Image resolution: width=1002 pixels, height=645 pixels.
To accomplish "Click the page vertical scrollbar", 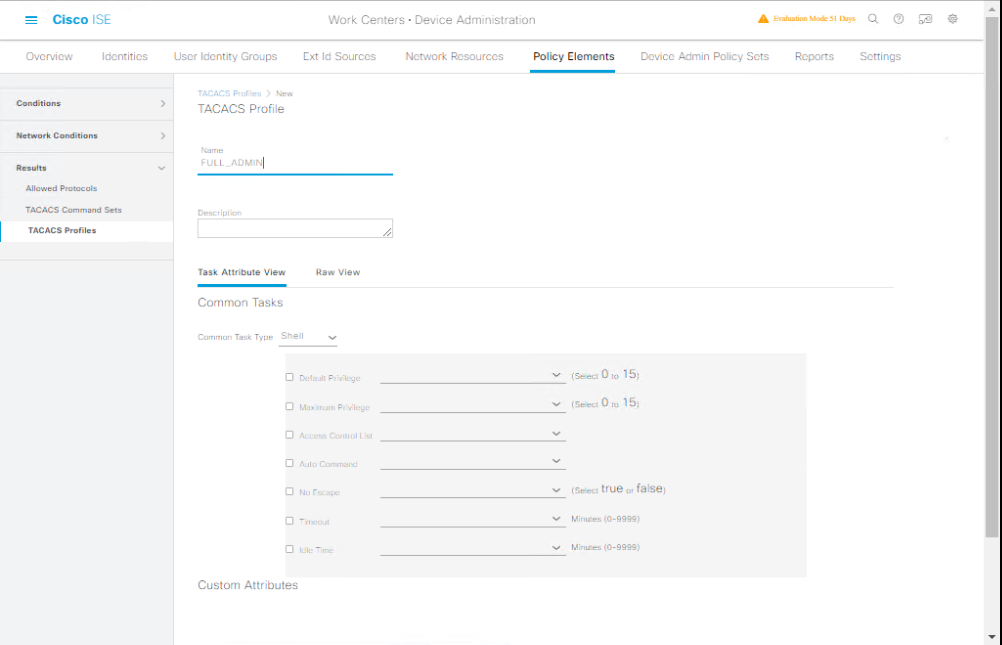I will 992,275.
